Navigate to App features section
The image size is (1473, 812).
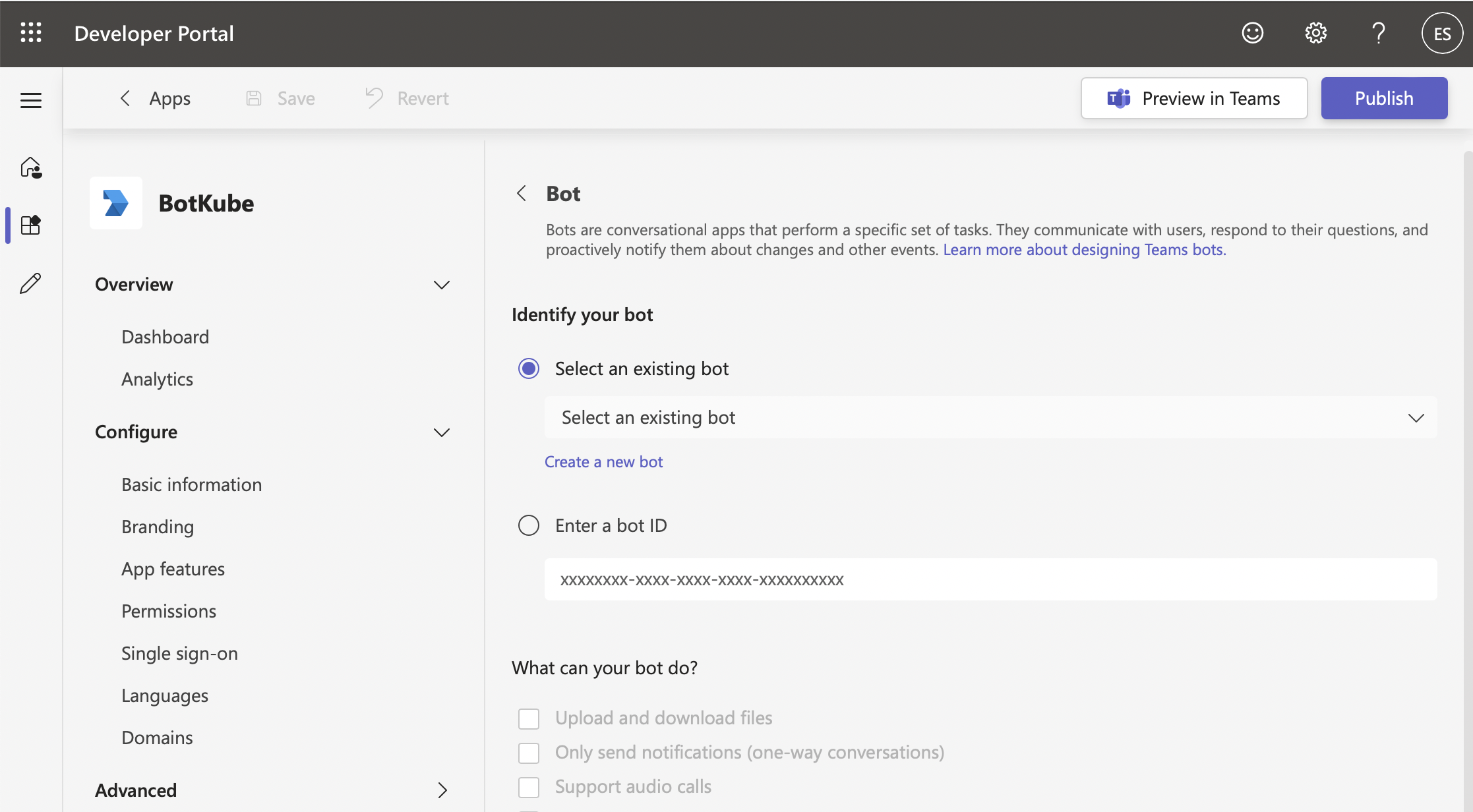tap(173, 568)
